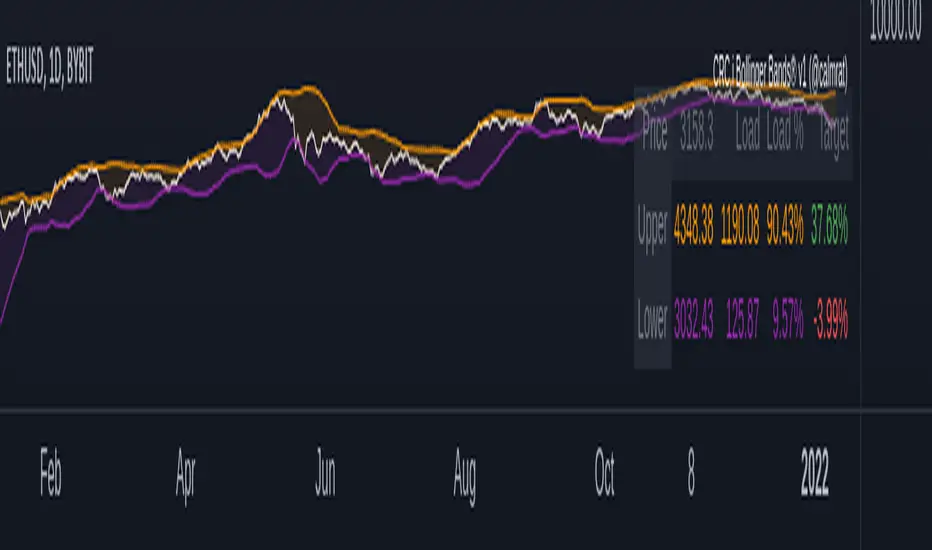932x550 pixels.
Task: Click the orange band peak near June
Action: click(308, 89)
